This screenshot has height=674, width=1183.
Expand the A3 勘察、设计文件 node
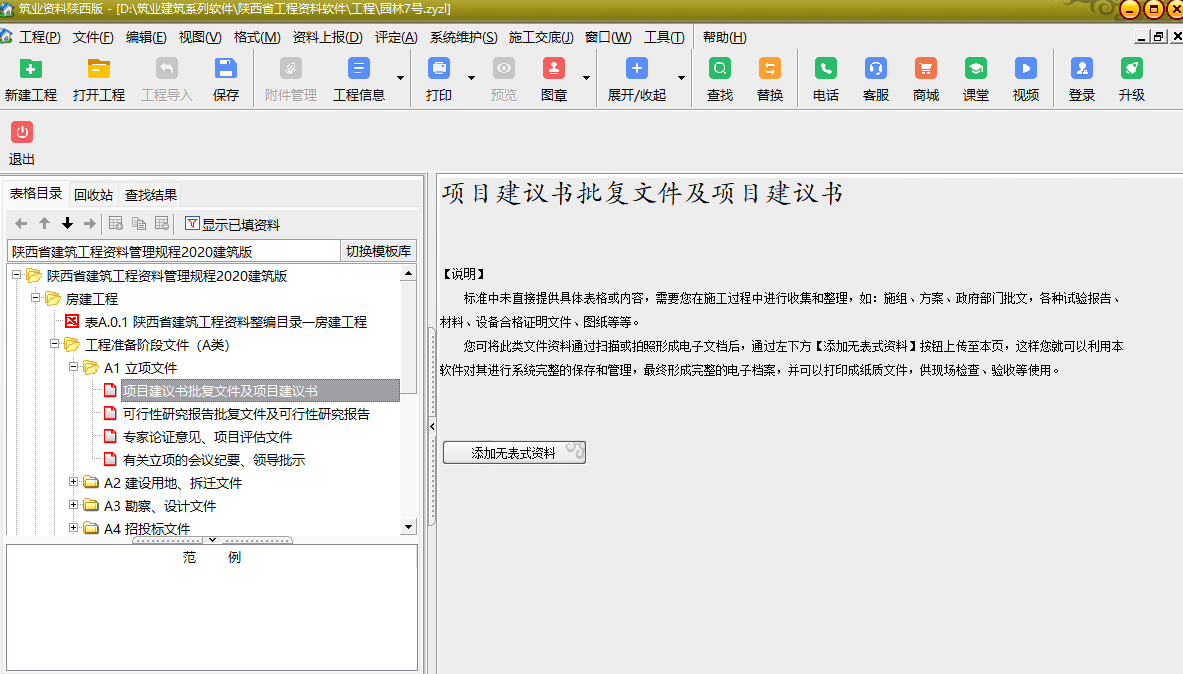click(x=73, y=506)
